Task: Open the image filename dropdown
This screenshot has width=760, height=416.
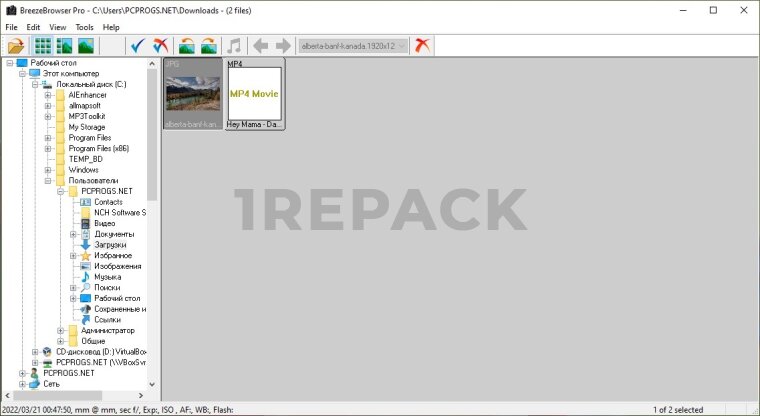Action: click(401, 46)
